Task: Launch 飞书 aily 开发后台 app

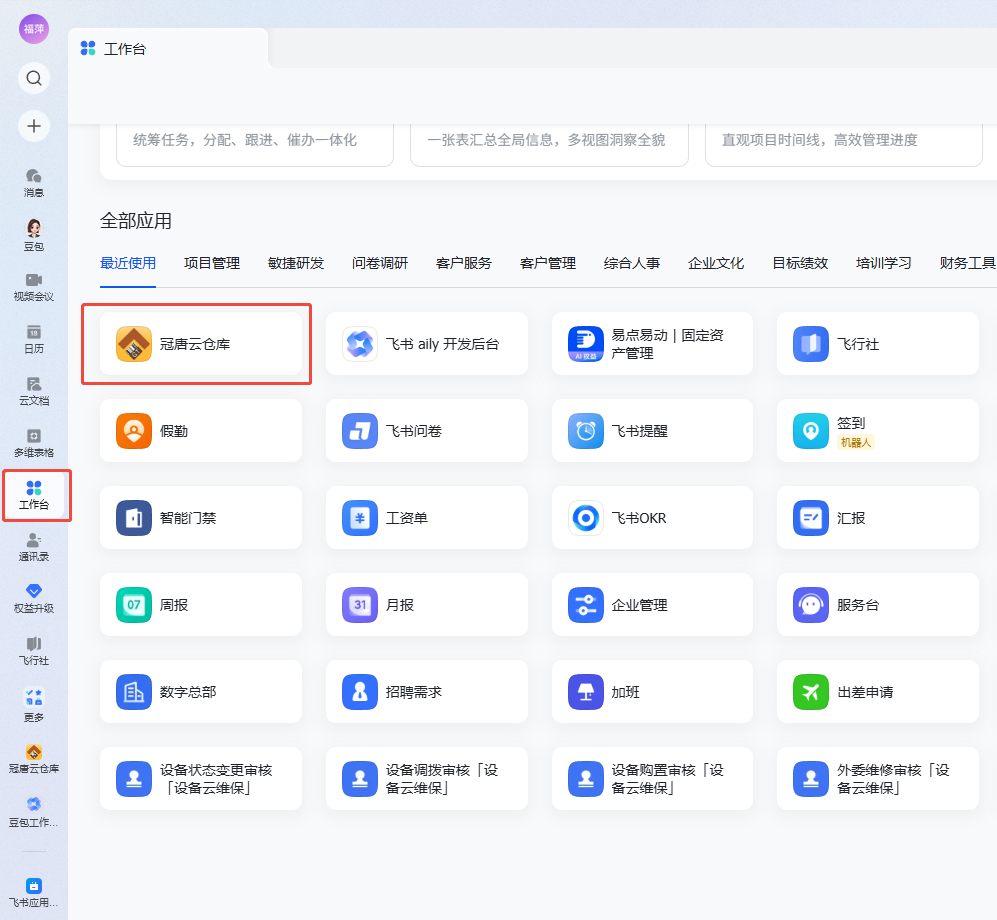Action: click(427, 344)
